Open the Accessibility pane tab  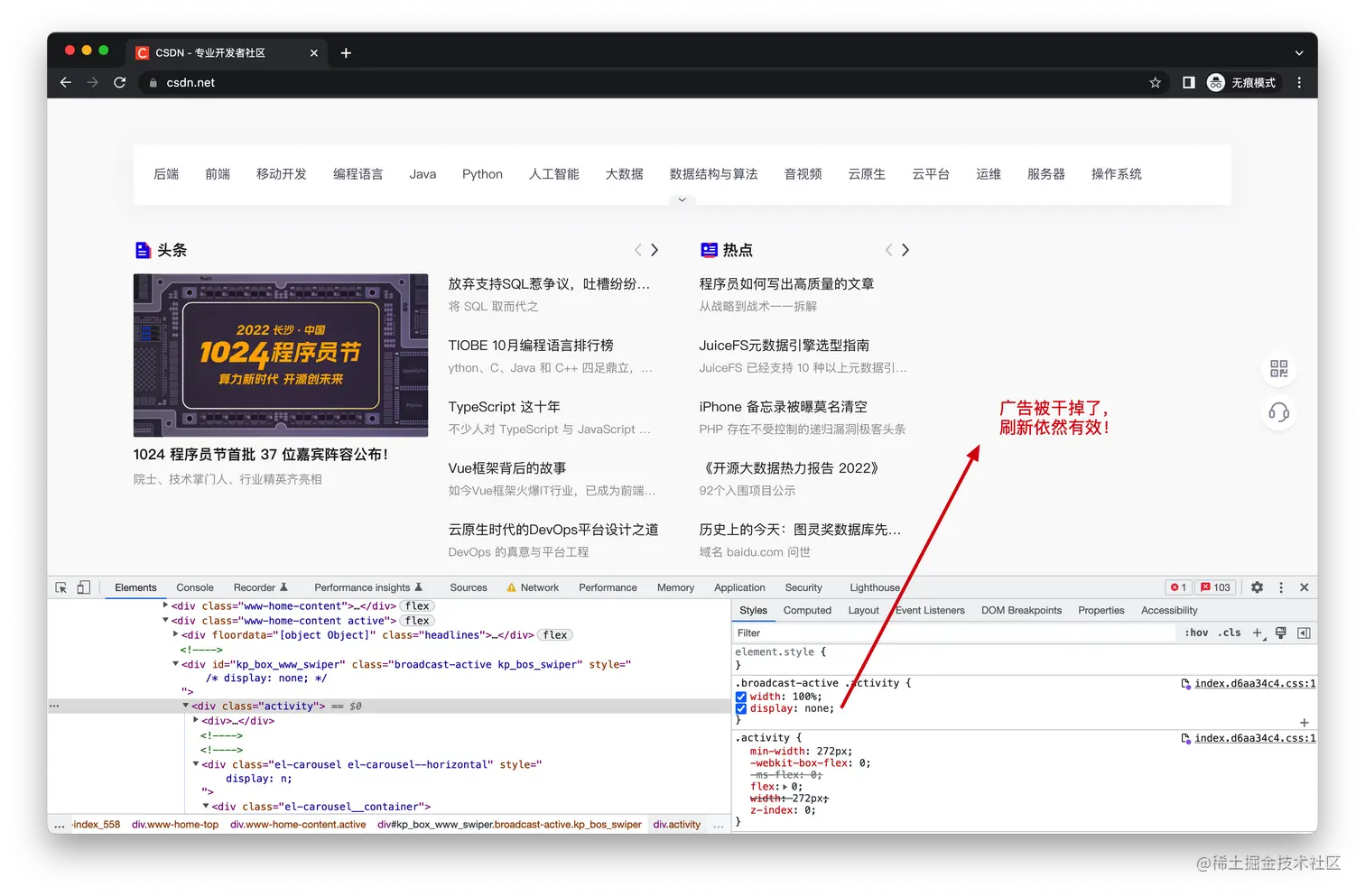[x=1169, y=611]
